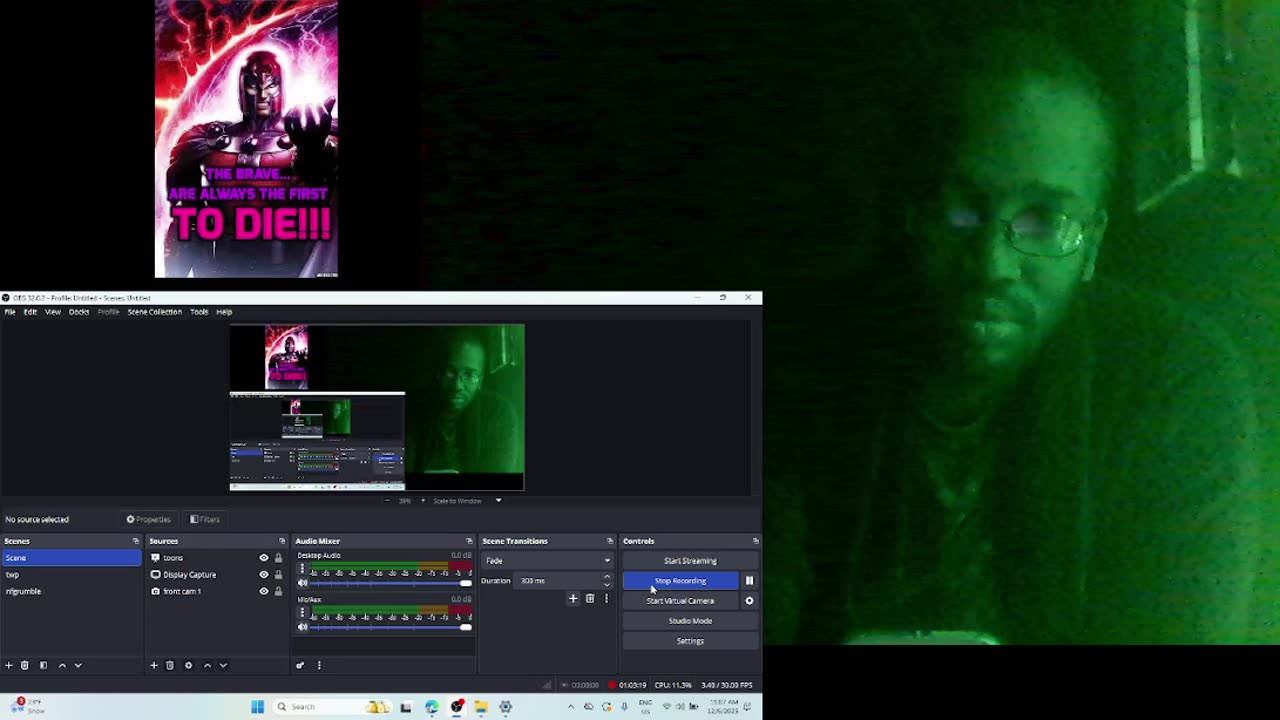The image size is (1280, 720).
Task: Open source Filters button
Action: [x=205, y=520]
